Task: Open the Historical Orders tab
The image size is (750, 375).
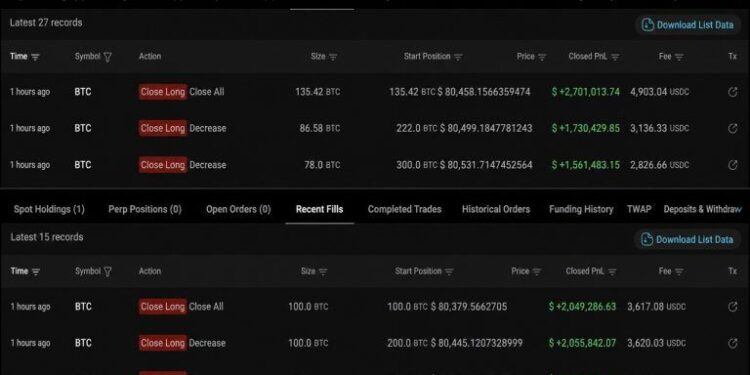Action: (x=496, y=210)
